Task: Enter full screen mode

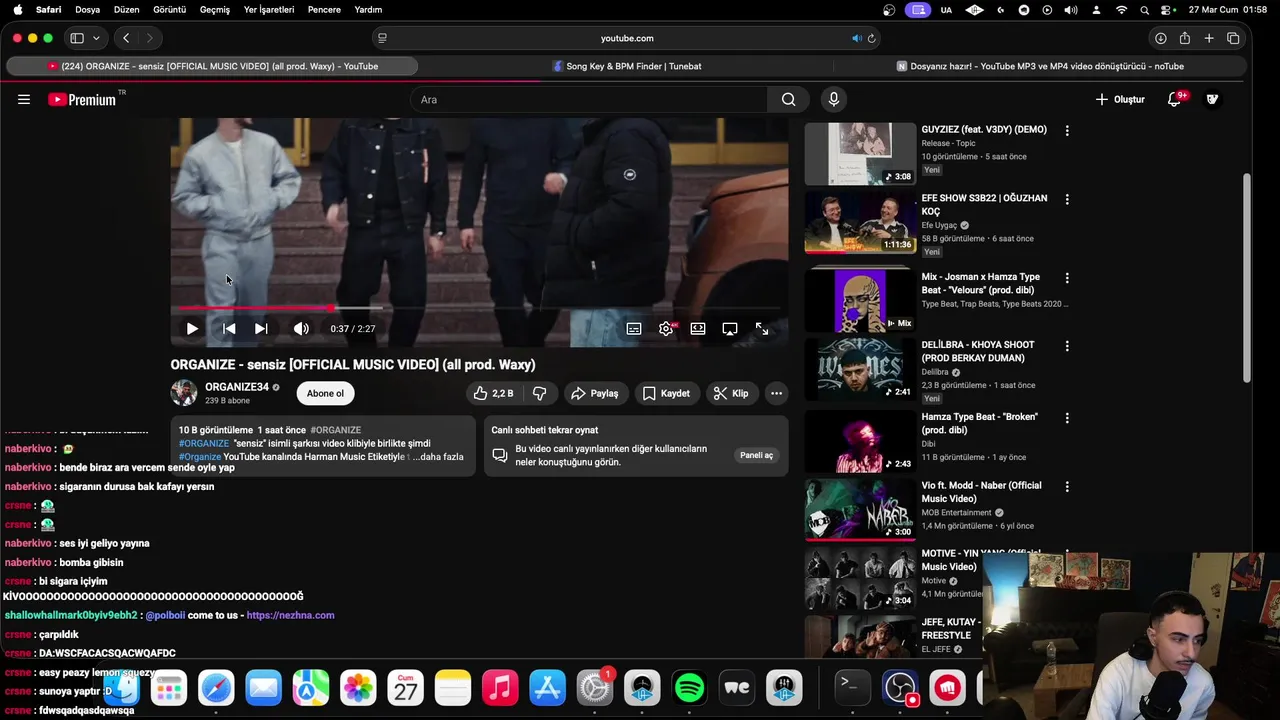Action: click(762, 328)
